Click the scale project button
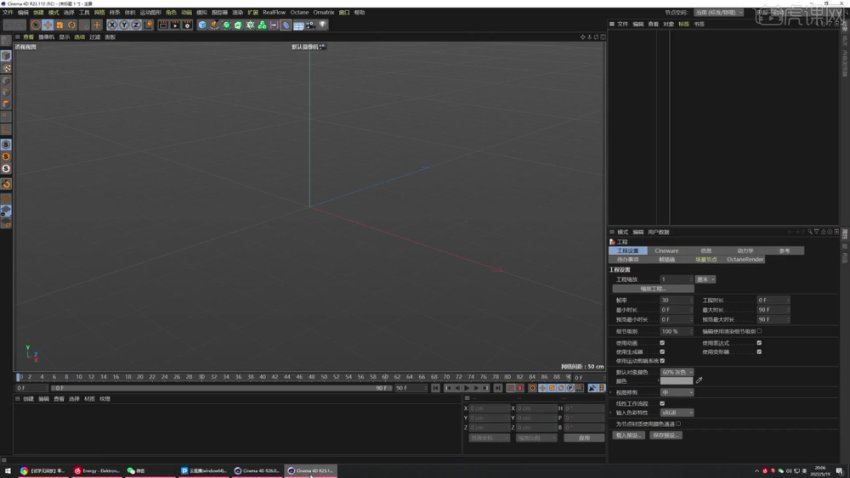This screenshot has width=850, height=478. tap(653, 289)
